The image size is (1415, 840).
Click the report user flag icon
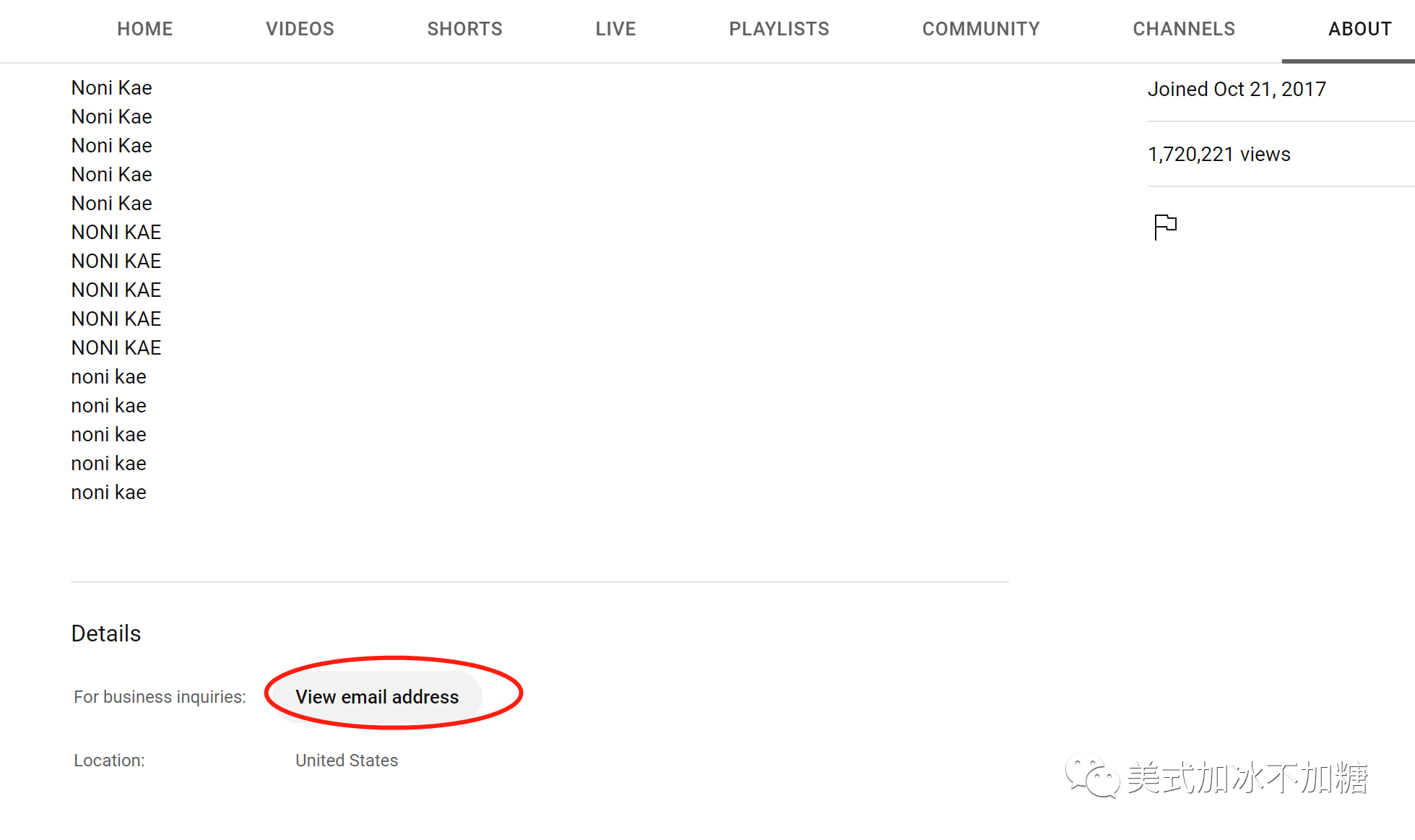[x=1165, y=227]
